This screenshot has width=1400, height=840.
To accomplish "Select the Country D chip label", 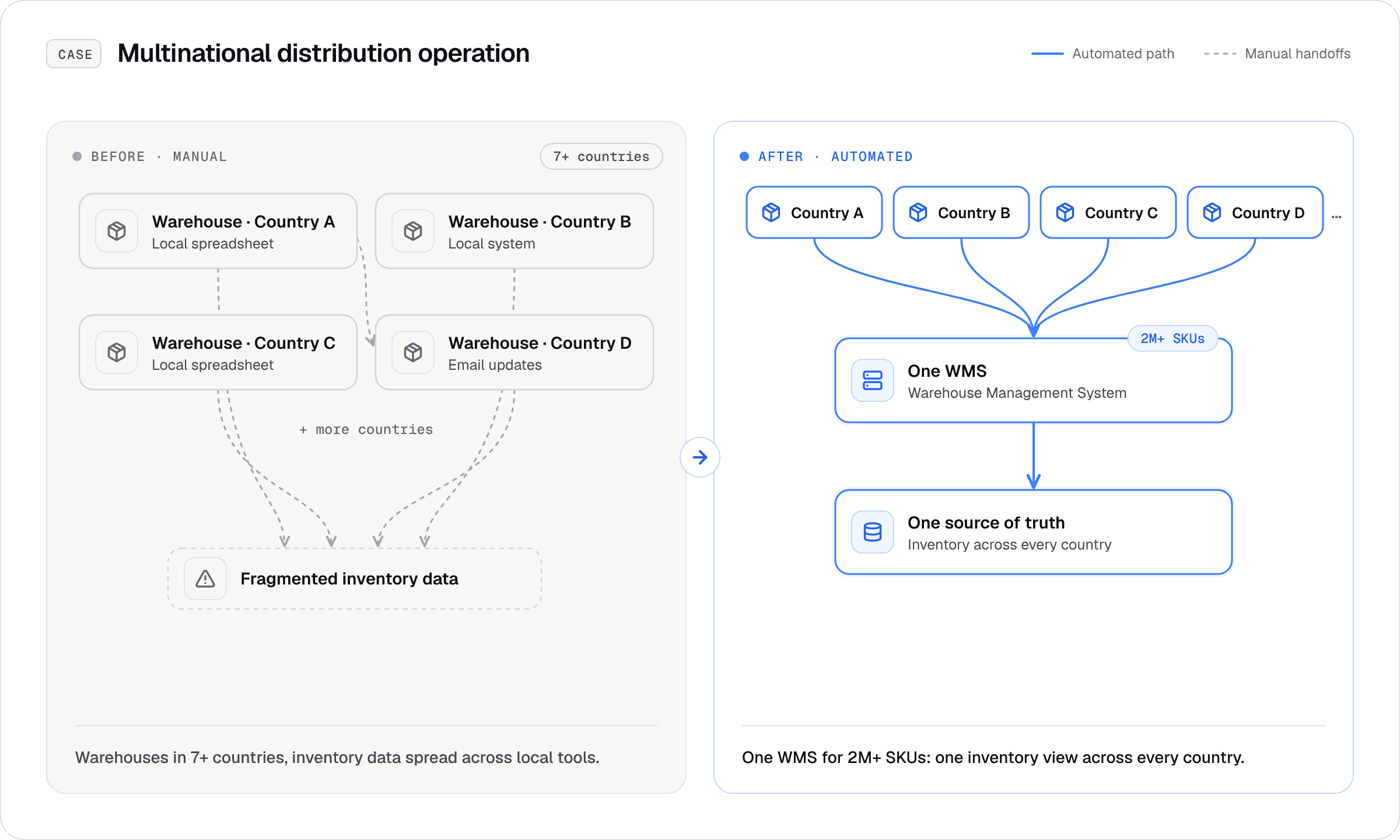I will click(1268, 213).
